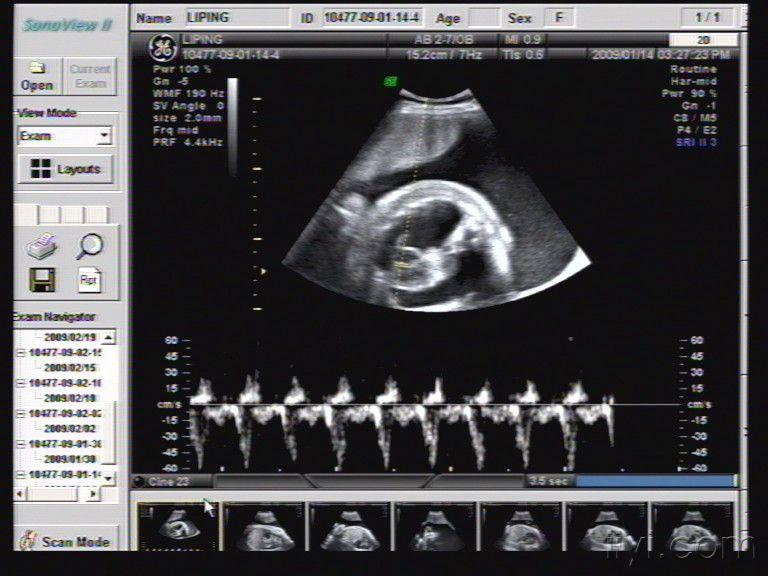Click the Routine label on the scan
This screenshot has height=576, width=768.
coord(694,69)
